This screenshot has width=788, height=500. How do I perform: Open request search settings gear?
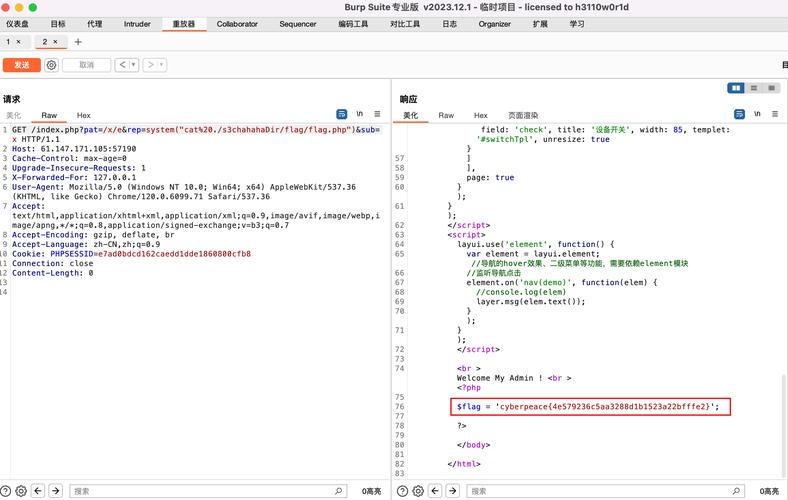[x=21, y=491]
